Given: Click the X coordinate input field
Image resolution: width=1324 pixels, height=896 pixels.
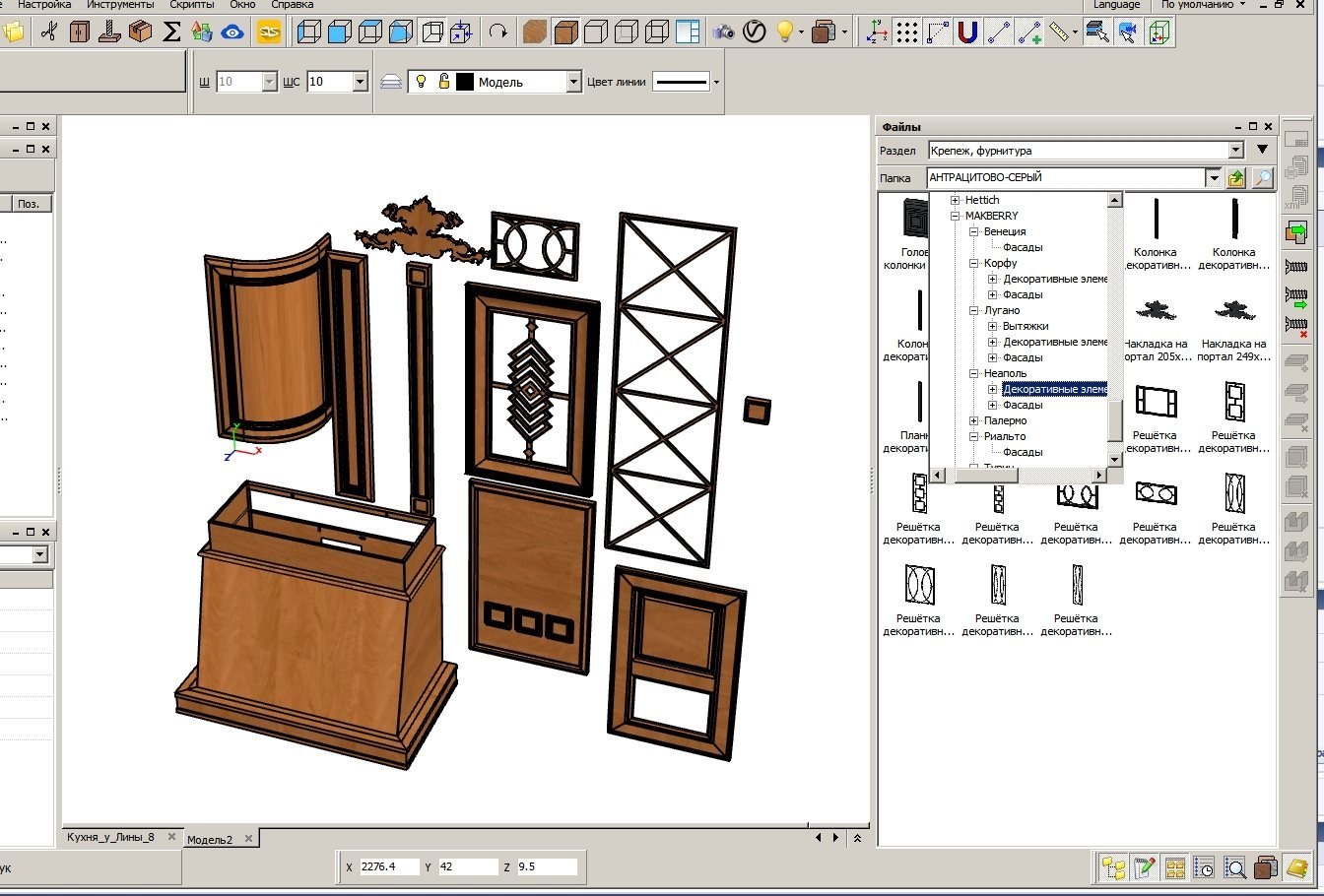Looking at the screenshot, I should click(388, 866).
